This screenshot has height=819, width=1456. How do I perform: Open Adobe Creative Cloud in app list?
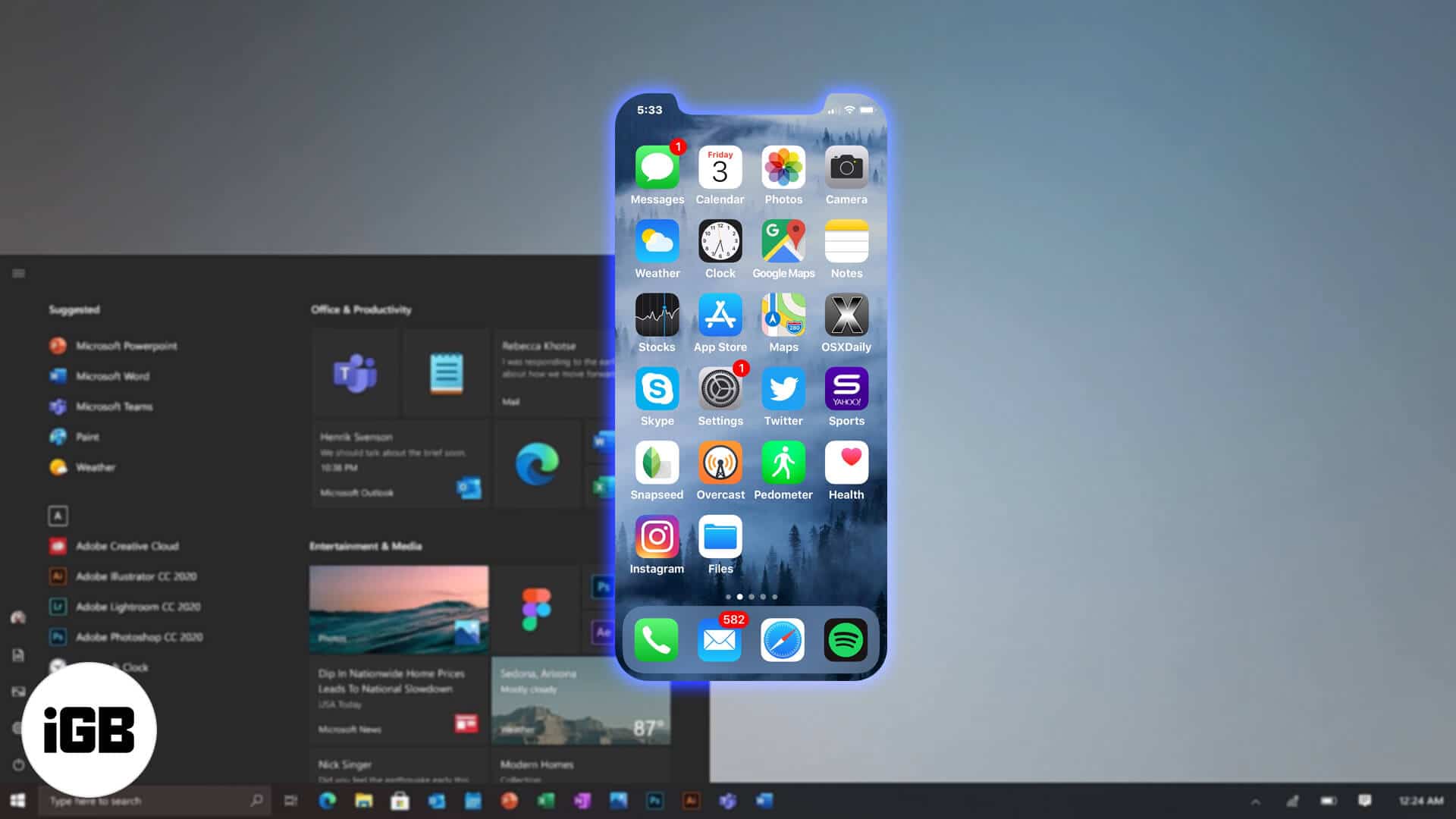coord(115,546)
